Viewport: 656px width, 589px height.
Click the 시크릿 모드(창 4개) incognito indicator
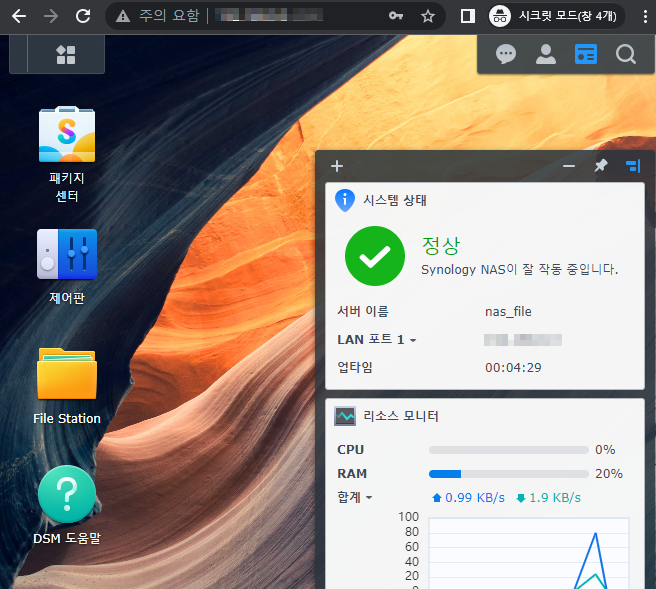coord(557,16)
